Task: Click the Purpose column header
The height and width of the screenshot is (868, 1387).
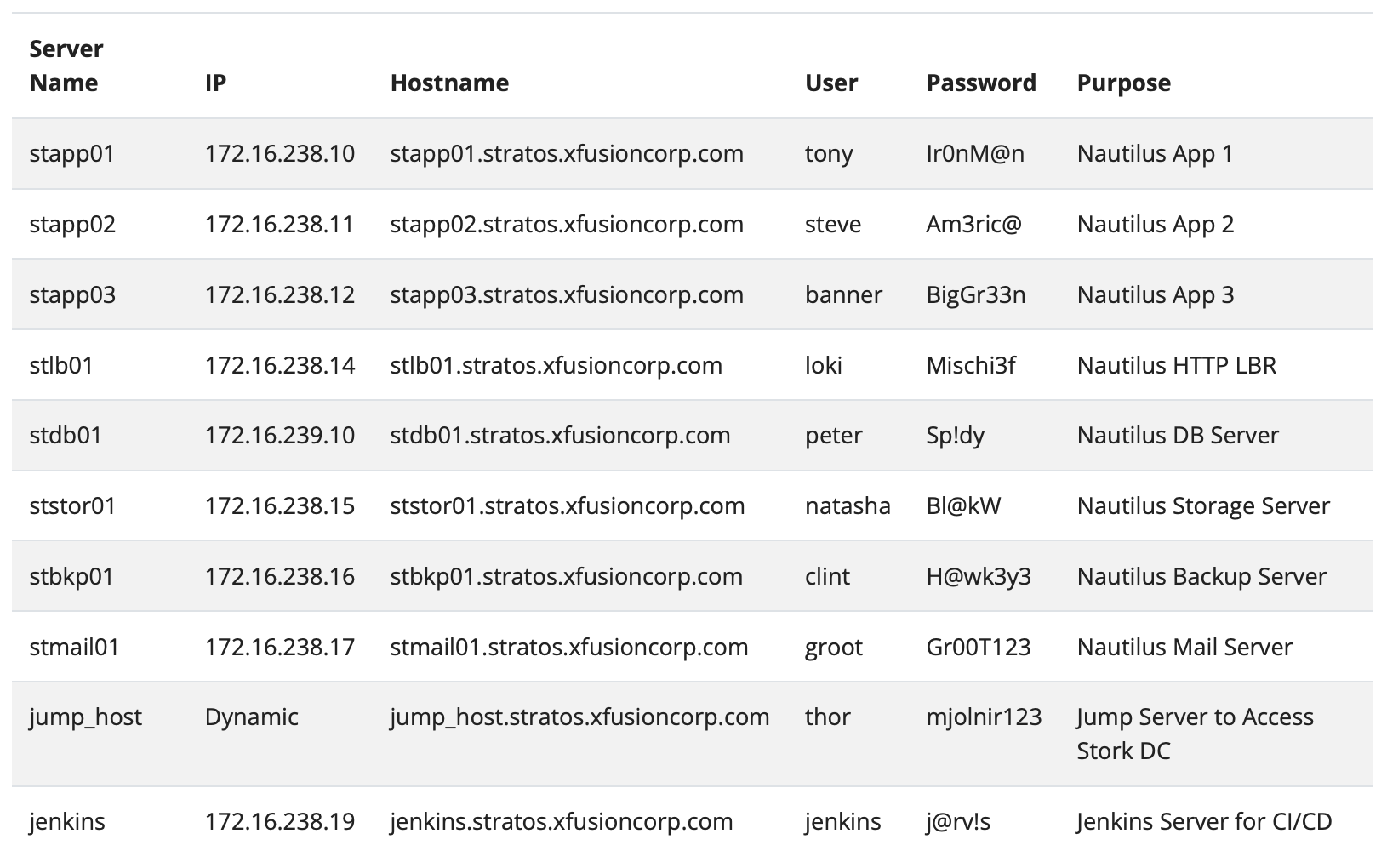Action: click(1123, 83)
